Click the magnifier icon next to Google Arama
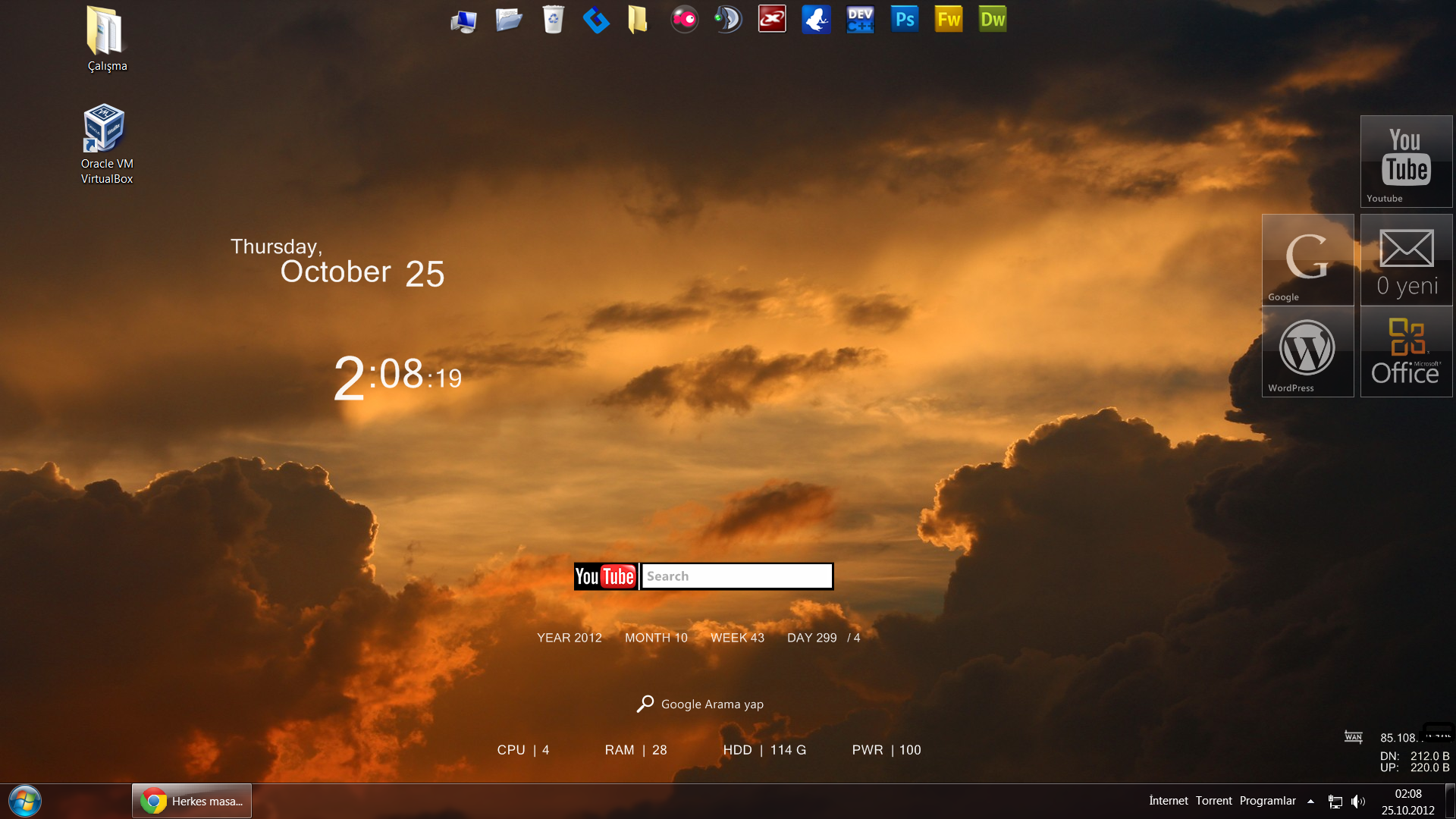 (x=645, y=704)
